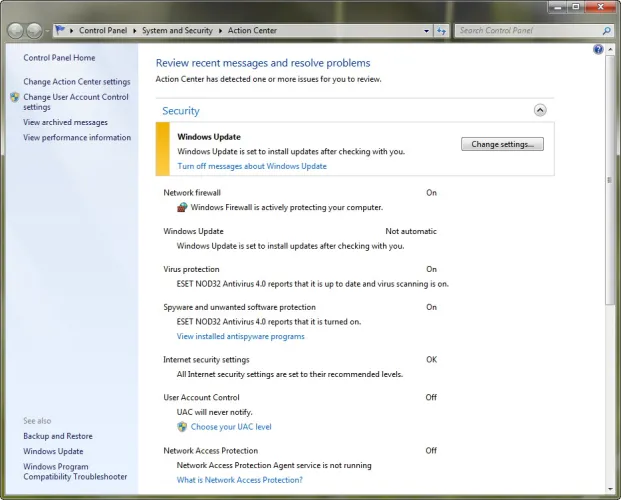621x500 pixels.
Task: Click Network Access Protection Agent service not running text
Action: point(274,465)
